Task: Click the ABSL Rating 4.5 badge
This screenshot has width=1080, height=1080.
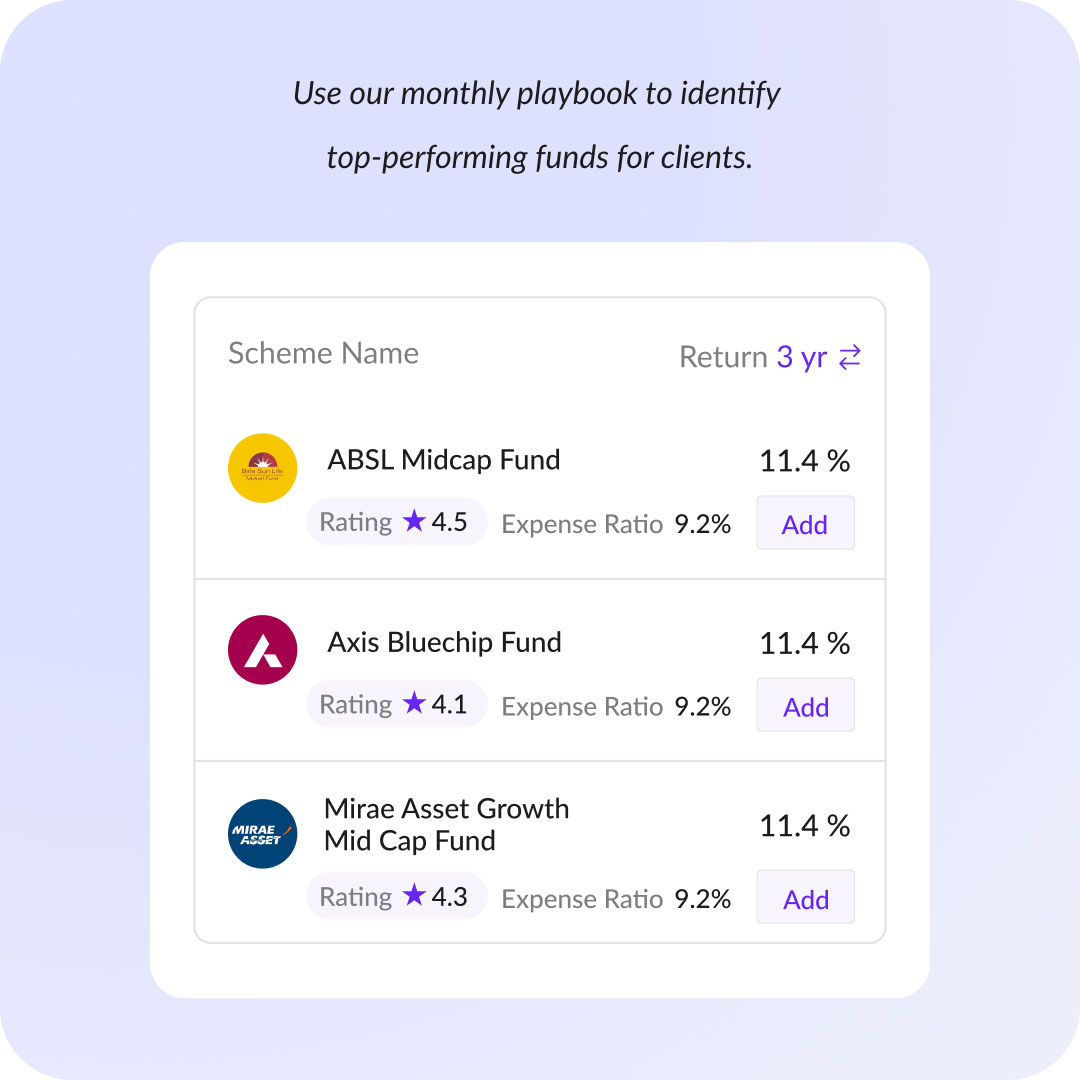Action: coord(396,522)
